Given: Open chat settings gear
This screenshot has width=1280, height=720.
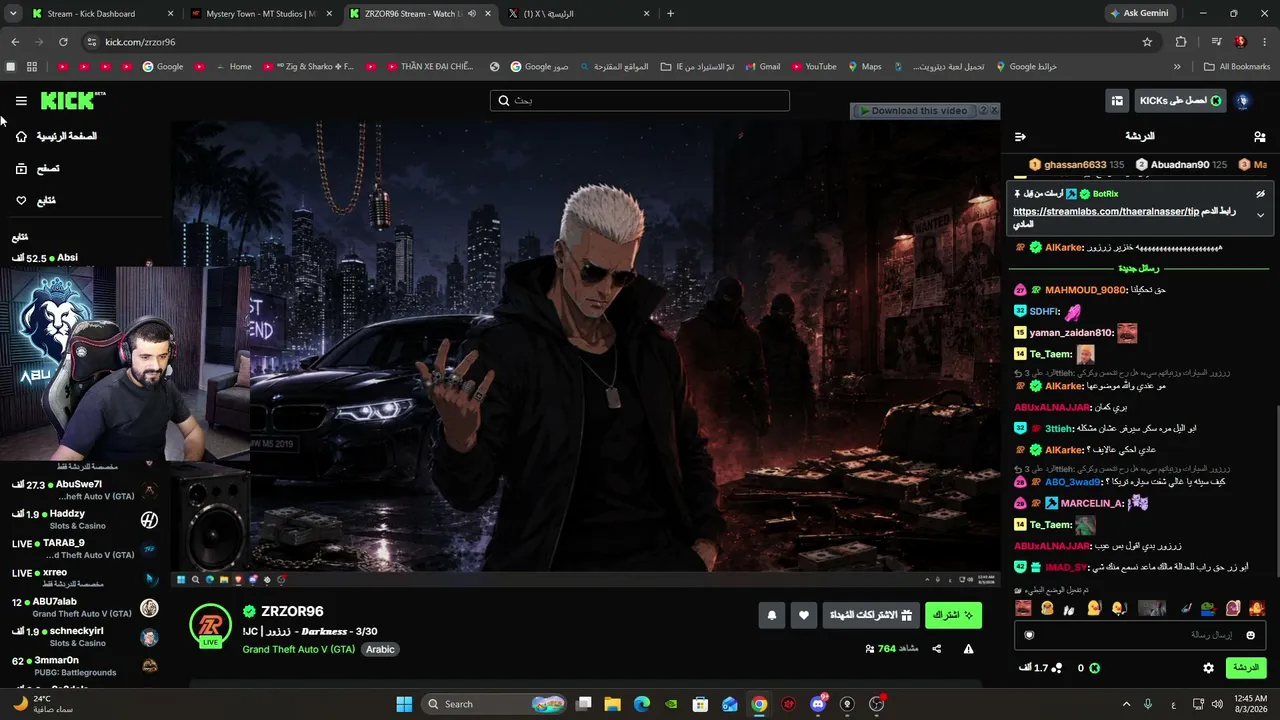Looking at the screenshot, I should coord(1208,668).
